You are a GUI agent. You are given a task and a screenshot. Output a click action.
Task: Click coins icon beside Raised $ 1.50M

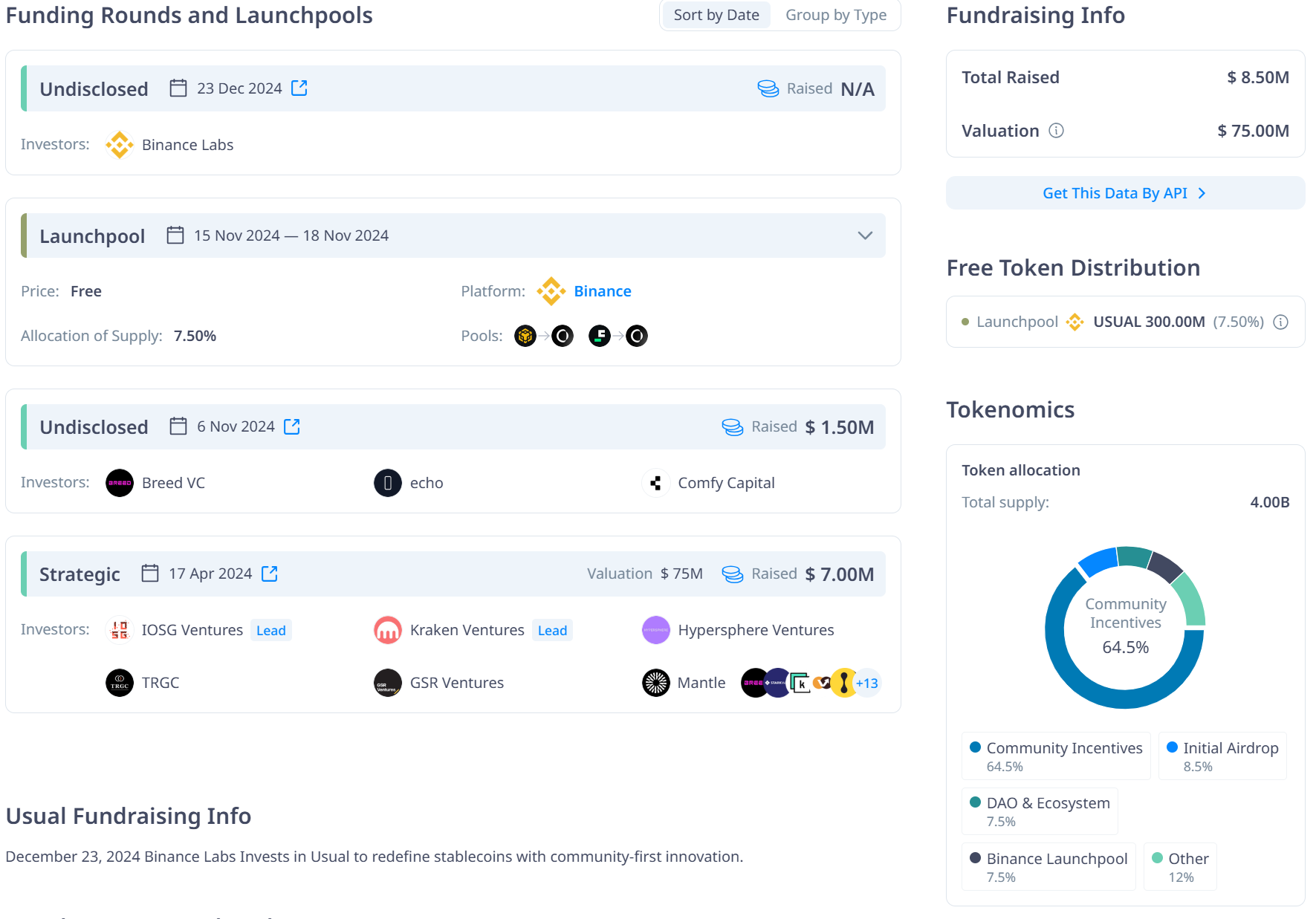[x=733, y=426]
